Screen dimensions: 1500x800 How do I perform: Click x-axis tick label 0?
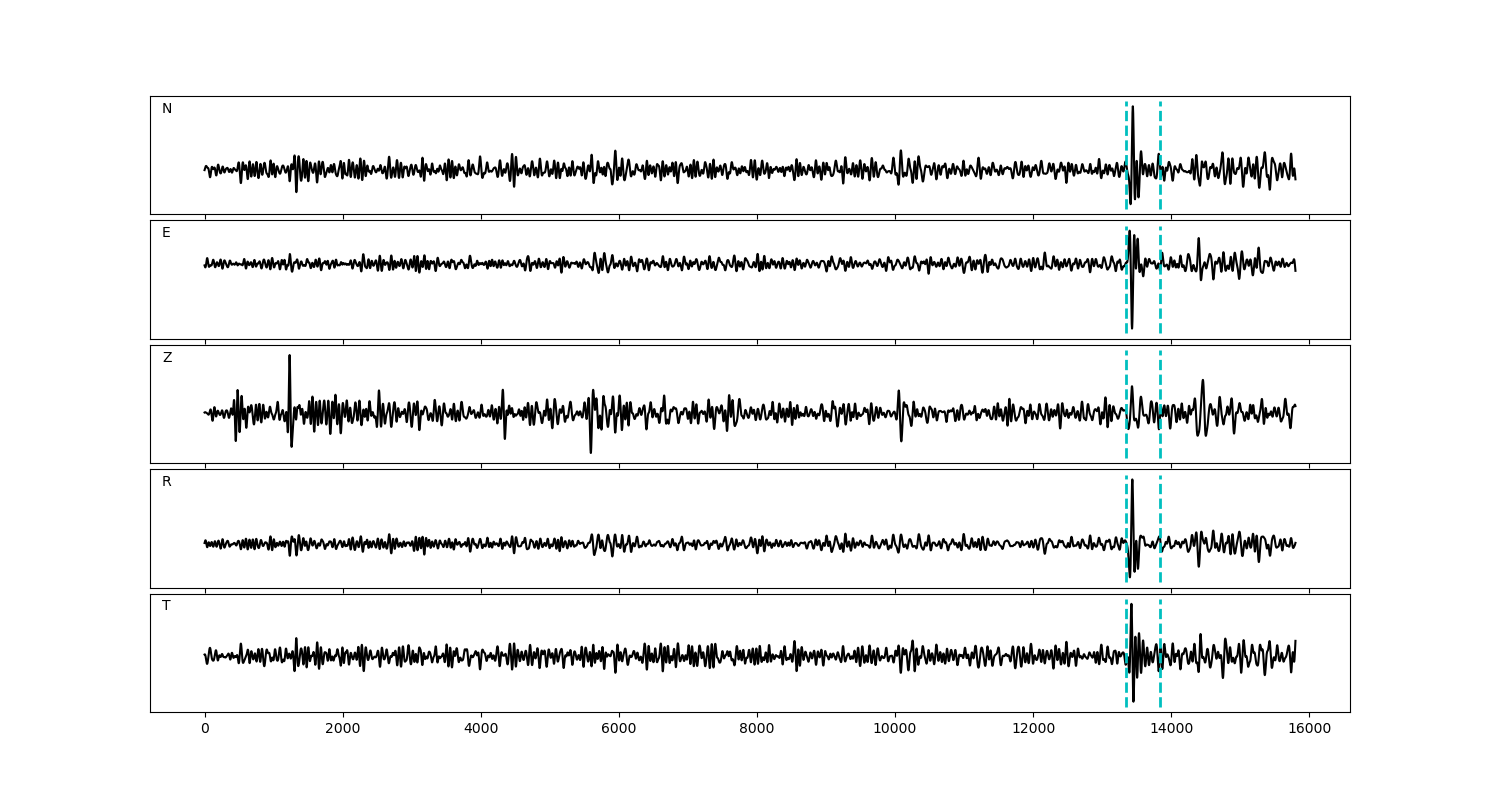(x=205, y=730)
